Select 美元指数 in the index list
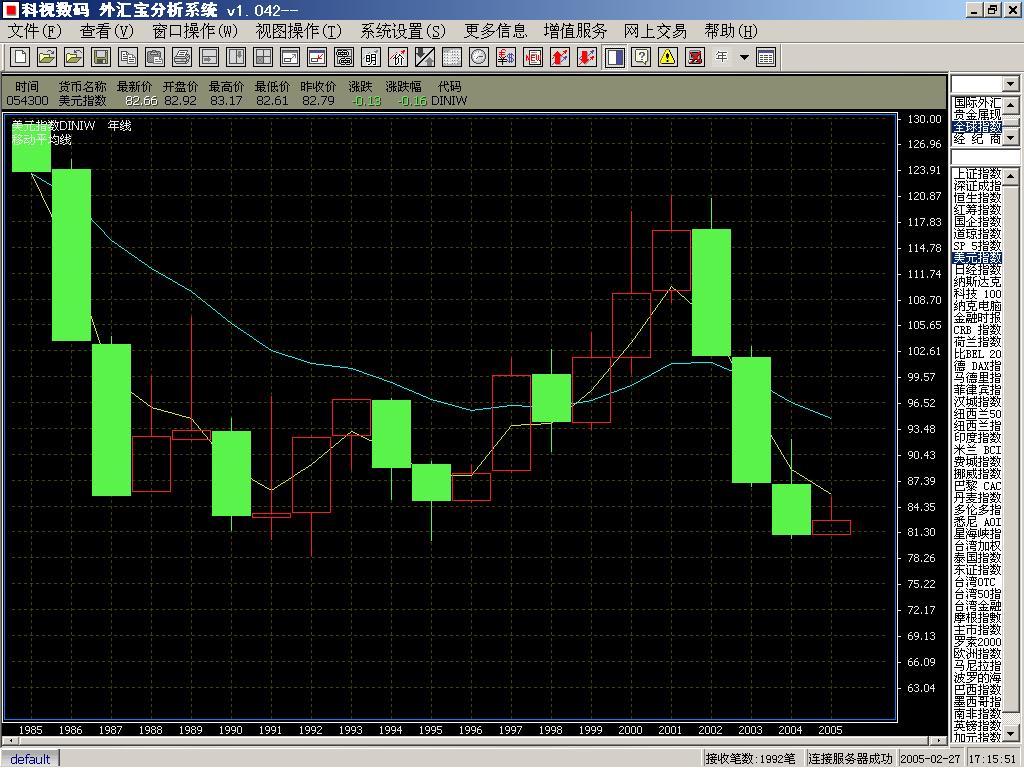The width and height of the screenshot is (1024, 768). point(977,258)
